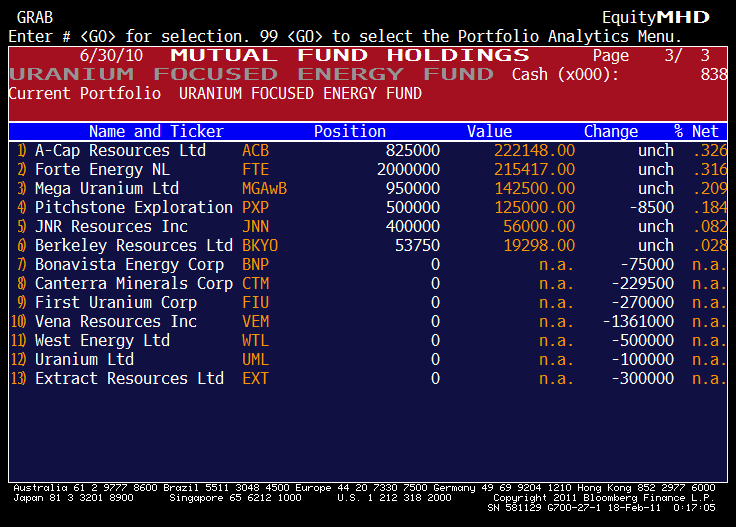Click the GRAB command text
This screenshot has width=736, height=527.
coord(35,17)
